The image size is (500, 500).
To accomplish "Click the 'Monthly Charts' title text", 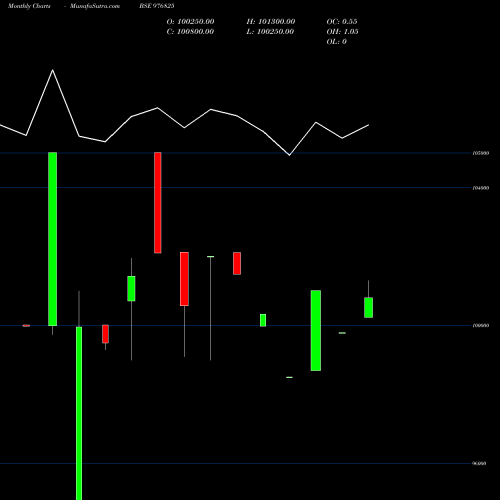I will [x=29, y=6].
